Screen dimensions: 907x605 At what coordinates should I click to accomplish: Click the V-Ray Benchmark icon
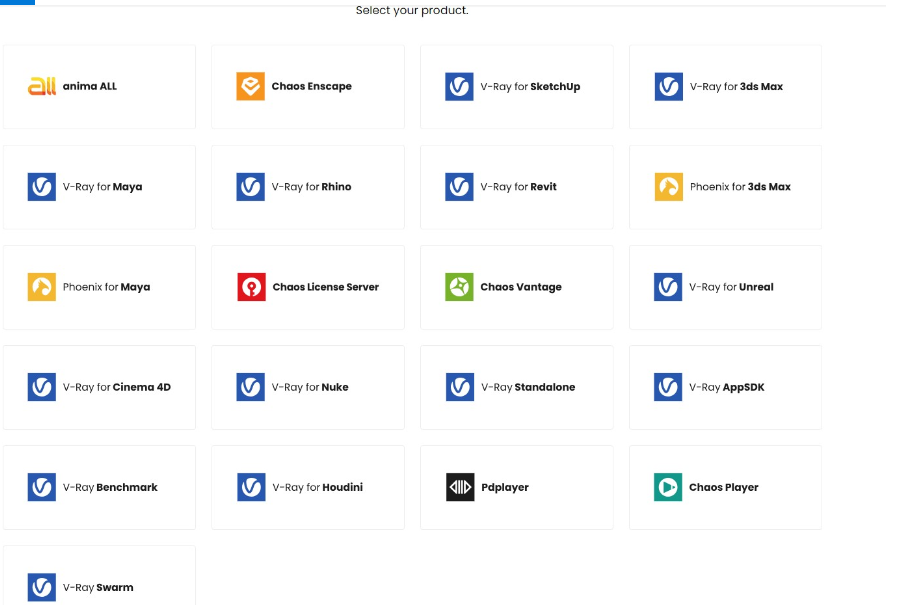point(42,487)
